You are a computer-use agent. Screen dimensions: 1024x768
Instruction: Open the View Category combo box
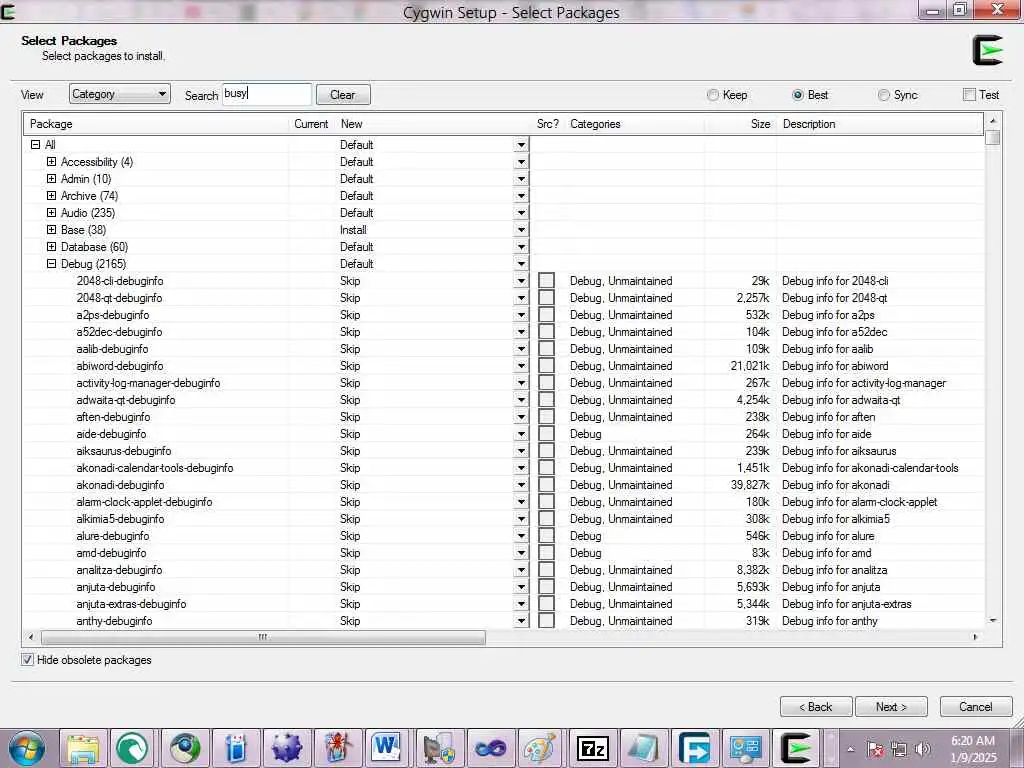120,94
